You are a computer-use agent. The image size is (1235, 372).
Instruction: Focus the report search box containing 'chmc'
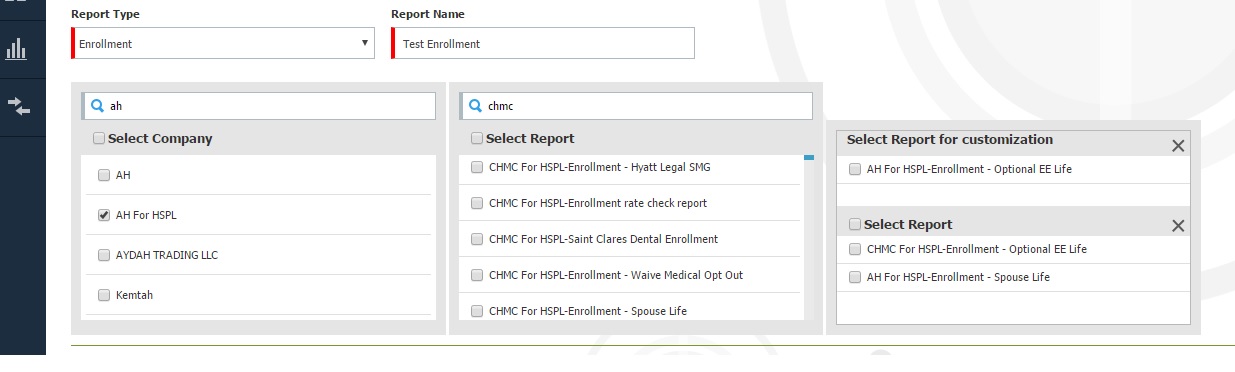tap(636, 106)
